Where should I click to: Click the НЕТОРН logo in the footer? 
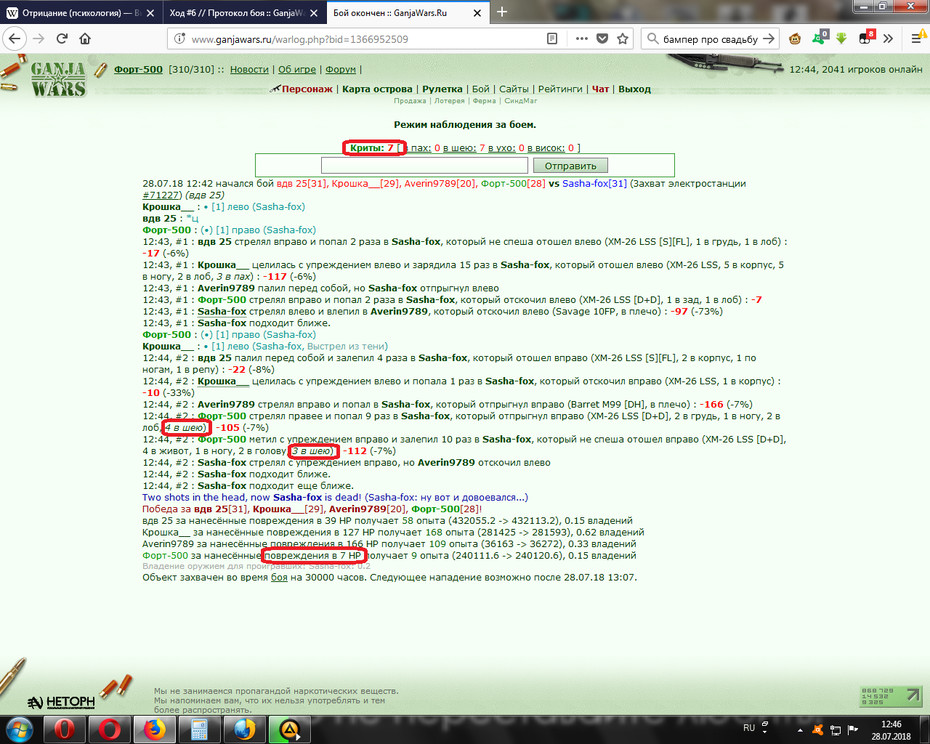pyautogui.click(x=61, y=702)
